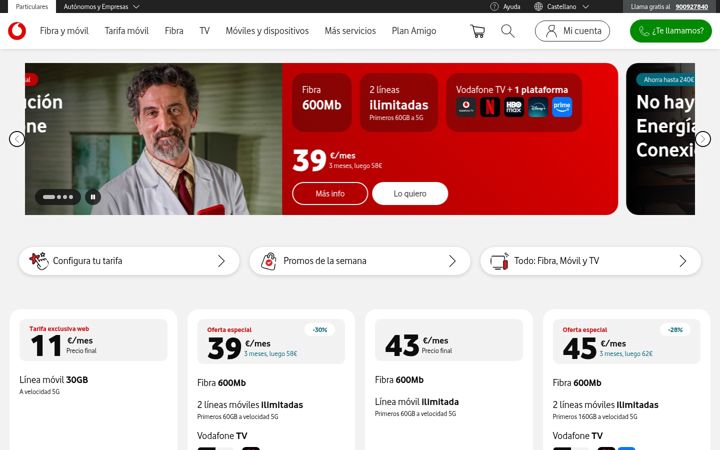Image resolution: width=720 pixels, height=450 pixels.
Task: Open the search magnifier icon
Action: 507,31
